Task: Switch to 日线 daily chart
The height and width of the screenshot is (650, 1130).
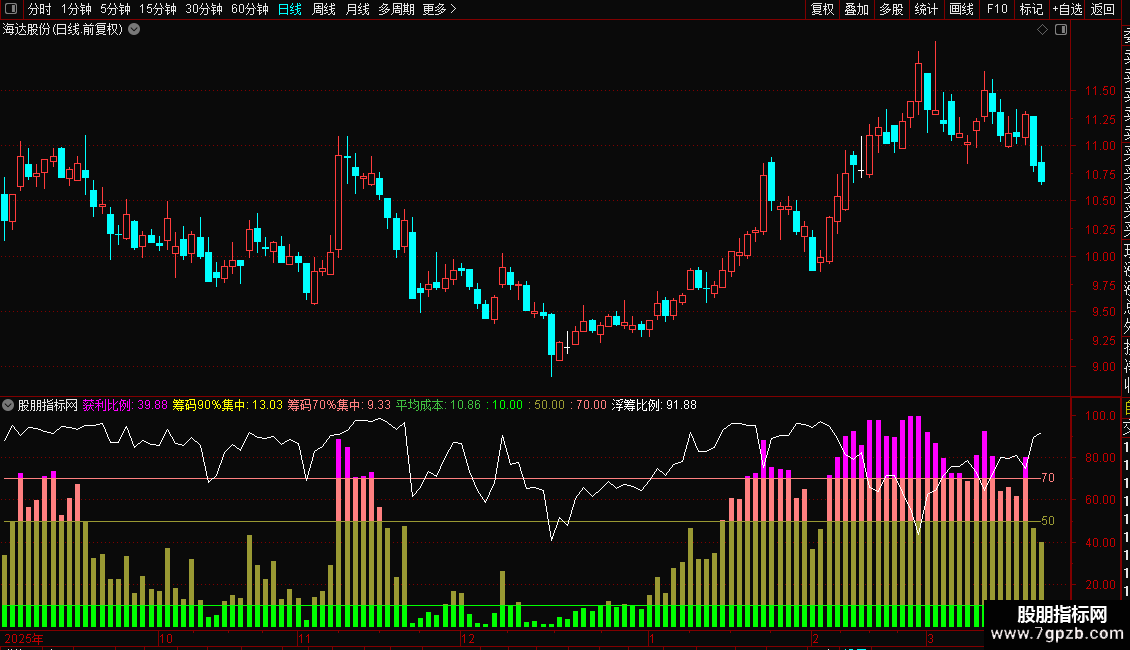Action: [x=290, y=9]
